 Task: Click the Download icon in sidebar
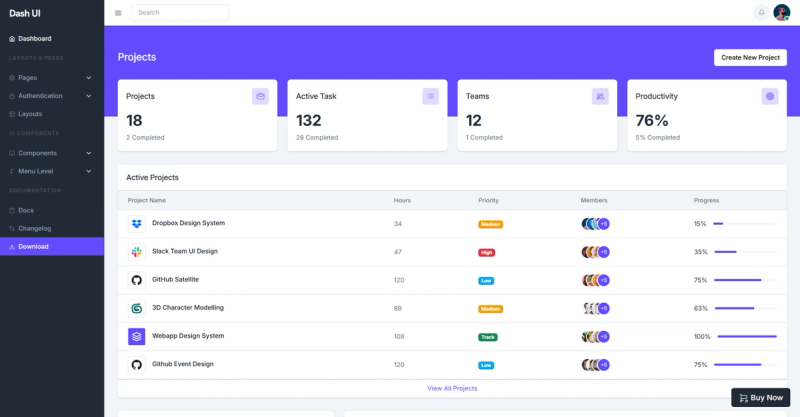tap(12, 247)
